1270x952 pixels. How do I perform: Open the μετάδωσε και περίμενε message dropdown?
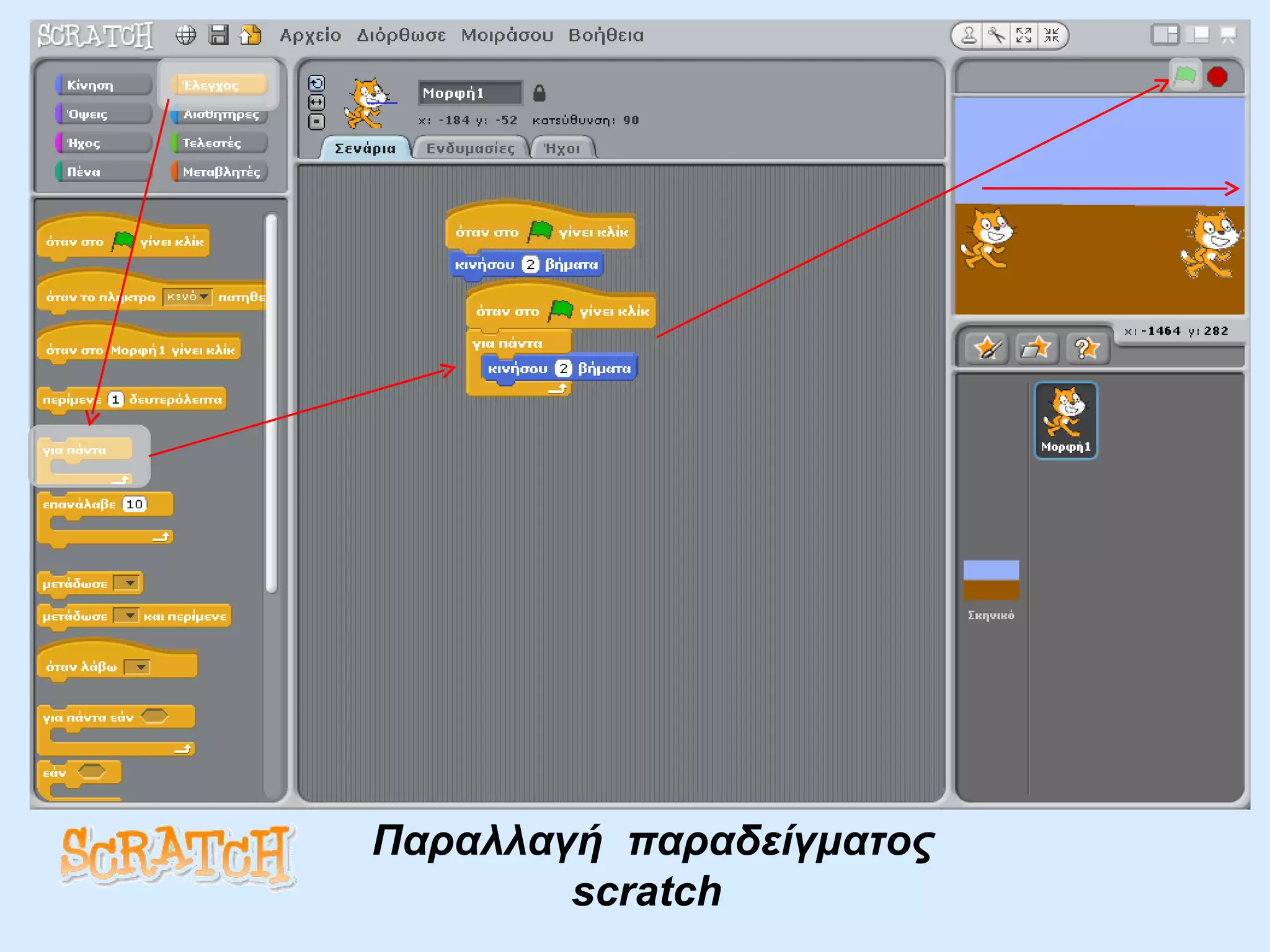(126, 616)
